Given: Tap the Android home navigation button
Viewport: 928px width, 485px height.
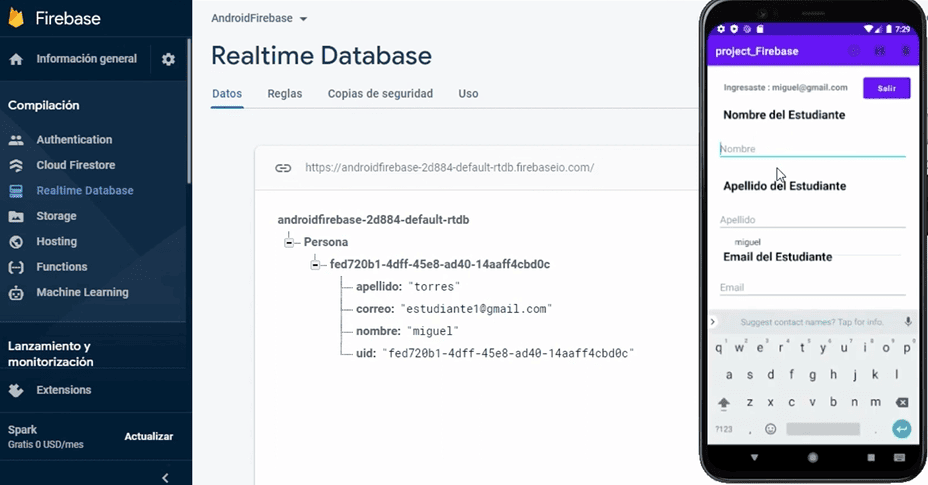Looking at the screenshot, I should (813, 457).
